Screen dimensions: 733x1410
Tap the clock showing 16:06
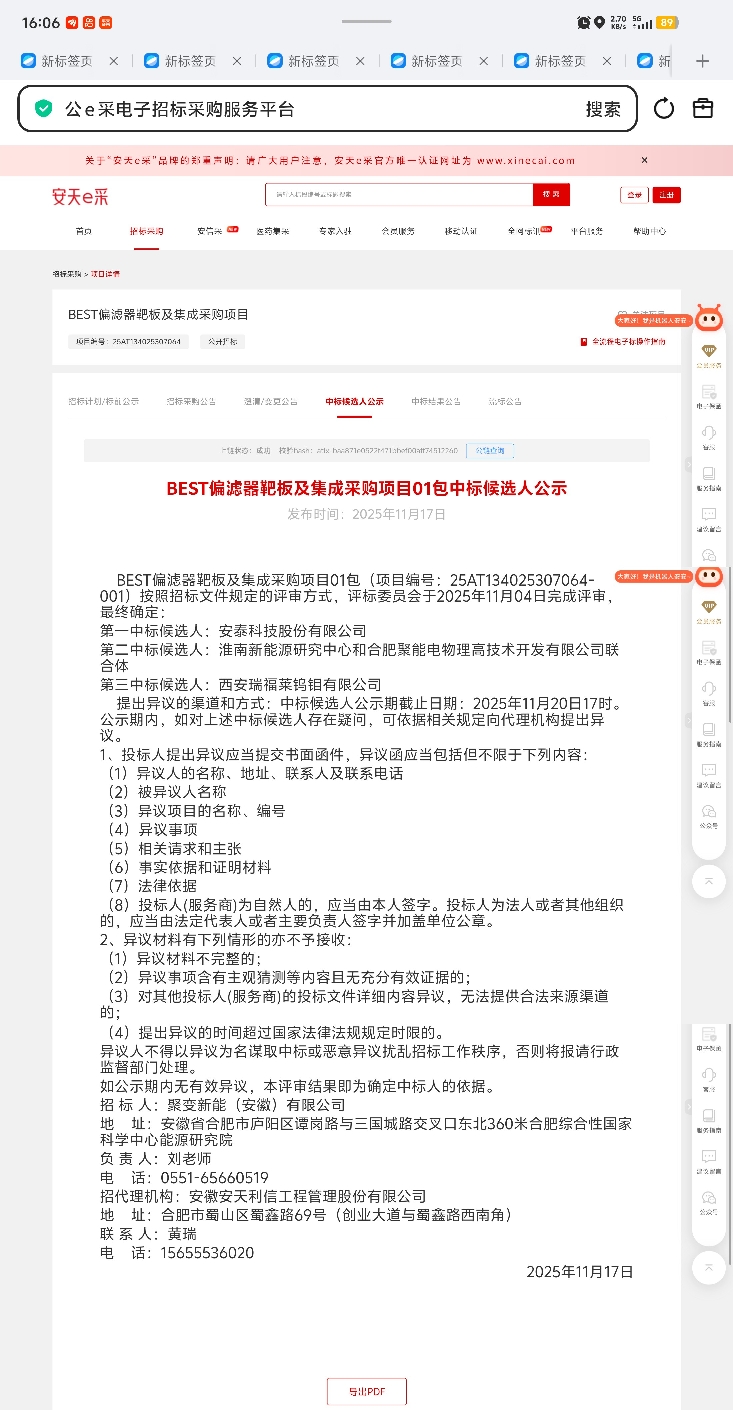(40, 22)
